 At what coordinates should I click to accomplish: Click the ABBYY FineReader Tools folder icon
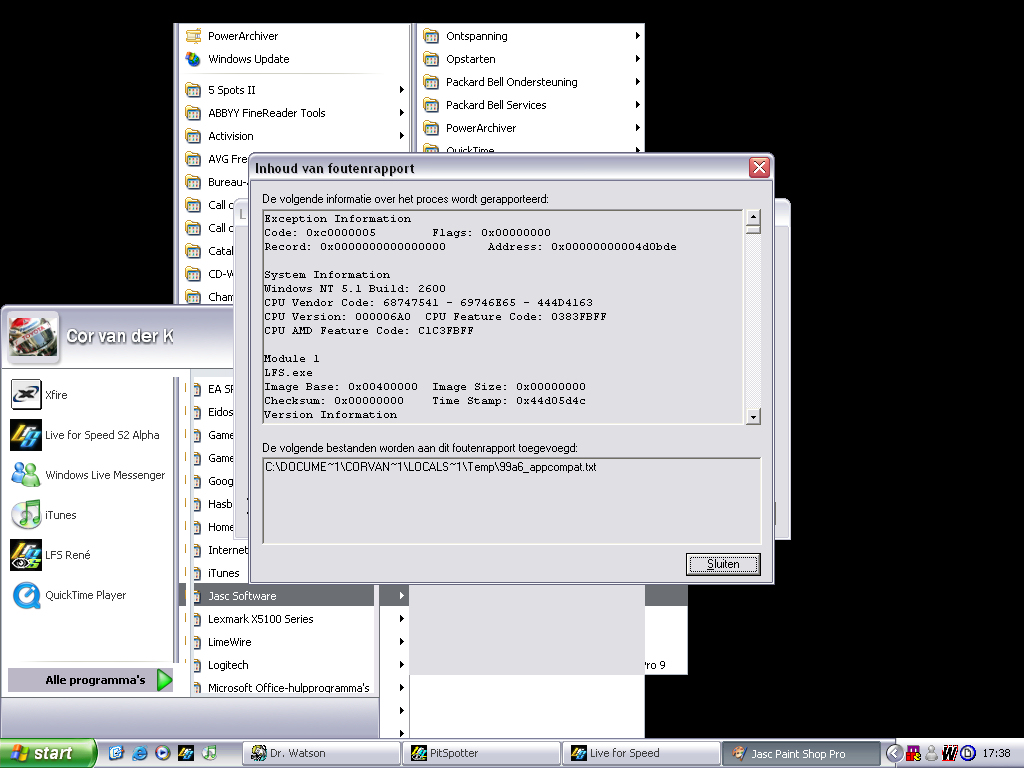coord(193,113)
